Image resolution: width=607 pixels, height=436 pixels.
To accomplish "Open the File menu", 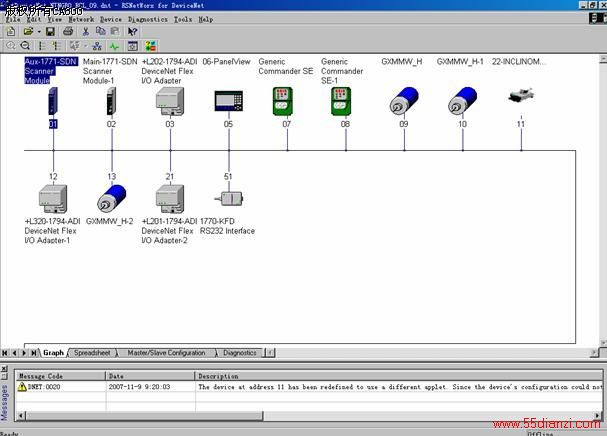I will click(13, 19).
